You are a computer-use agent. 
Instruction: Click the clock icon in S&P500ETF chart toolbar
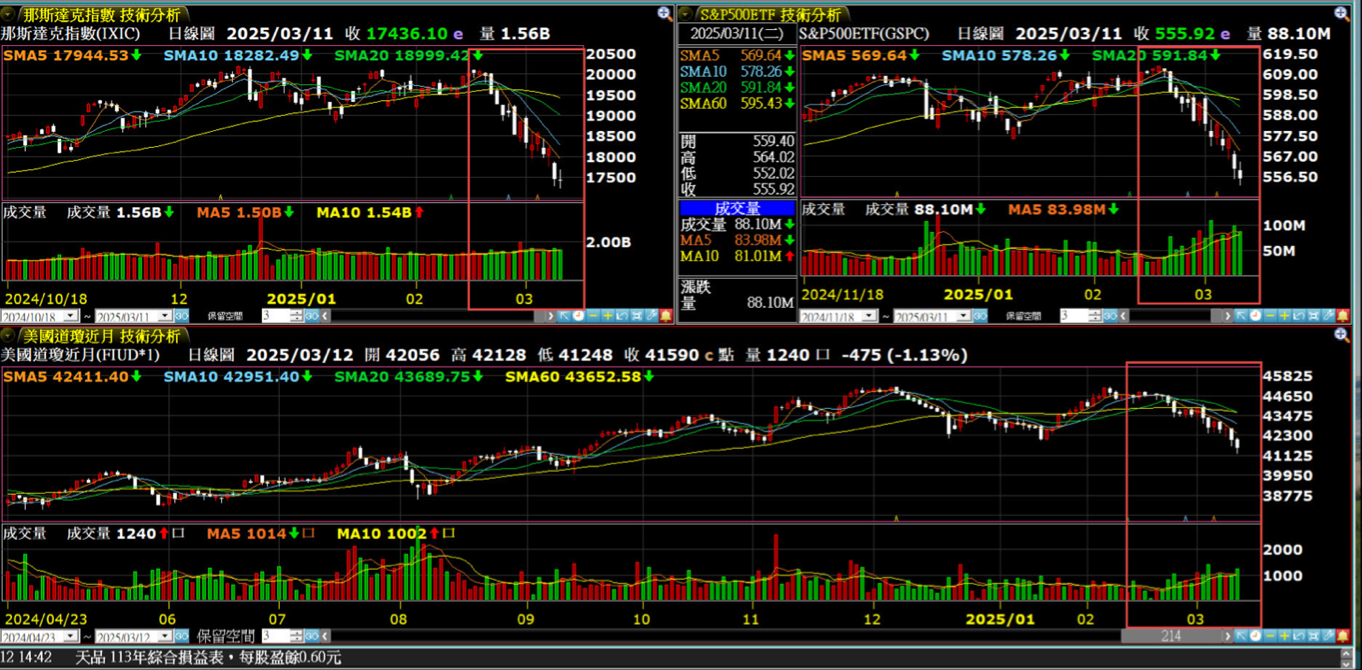point(1255,316)
